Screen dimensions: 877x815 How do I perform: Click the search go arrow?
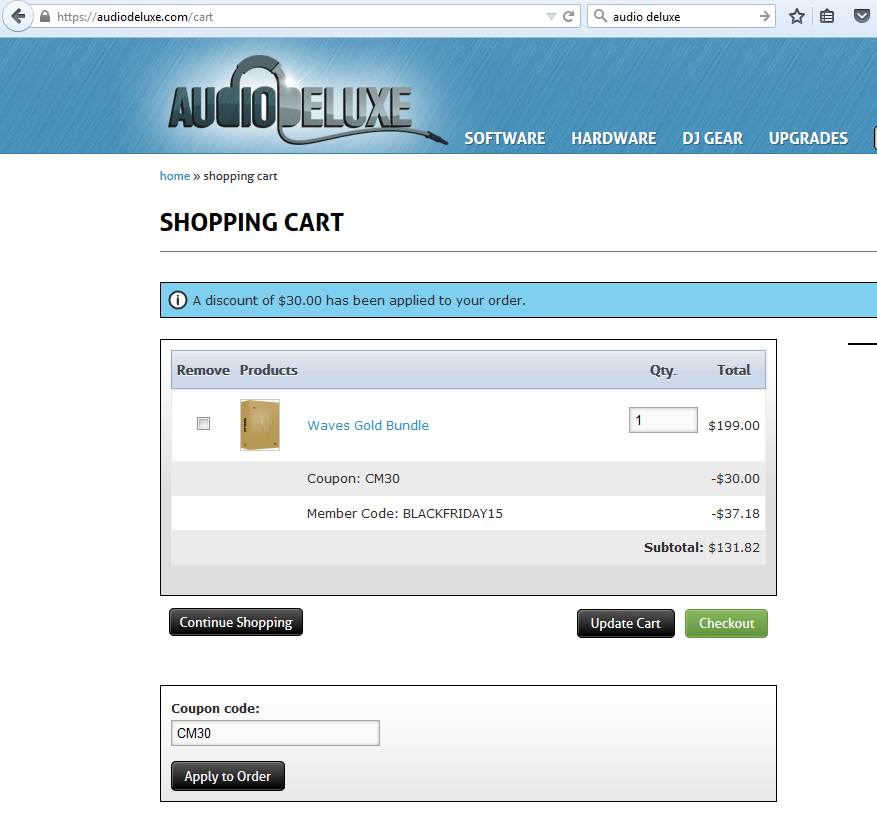pos(765,16)
